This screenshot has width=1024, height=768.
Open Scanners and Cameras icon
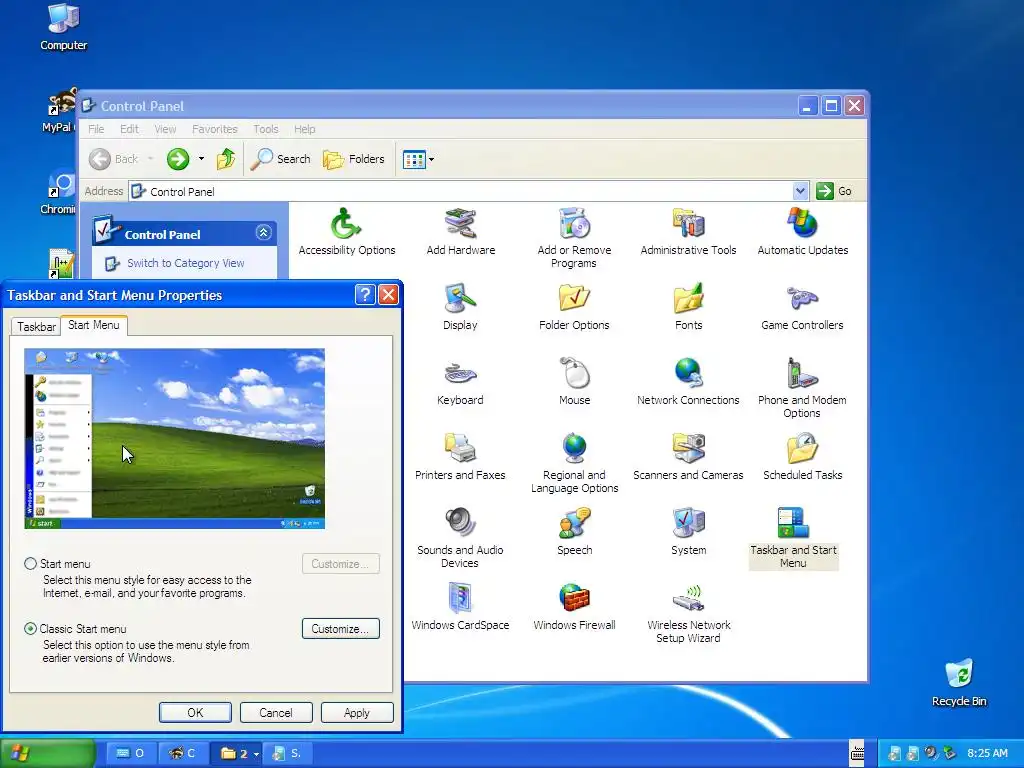[688, 457]
